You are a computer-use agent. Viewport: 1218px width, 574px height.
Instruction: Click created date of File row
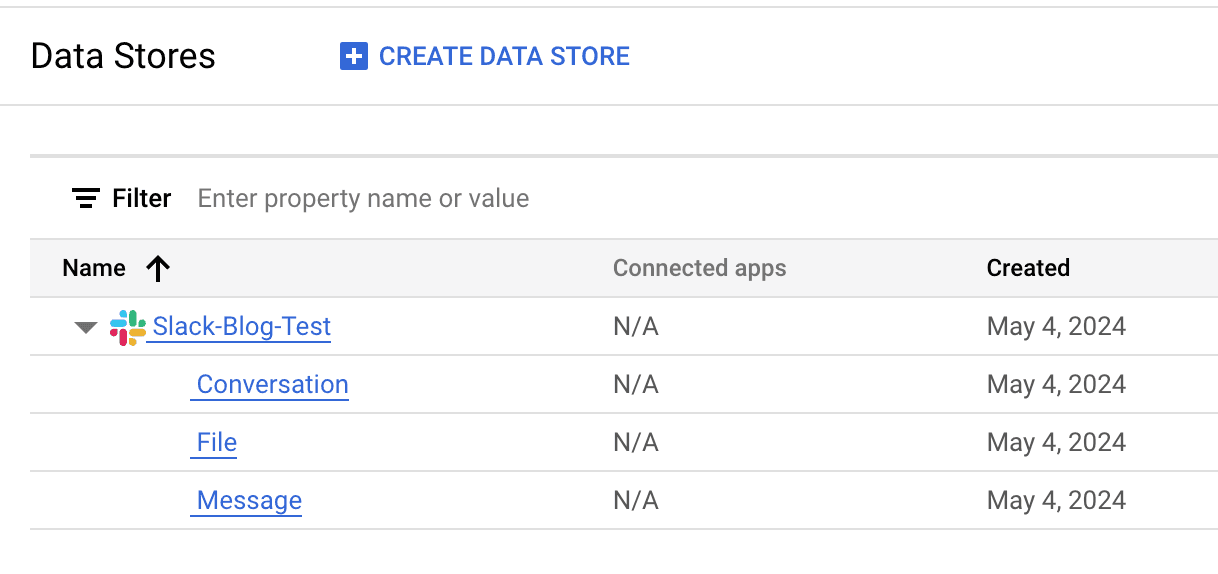coord(1056,443)
